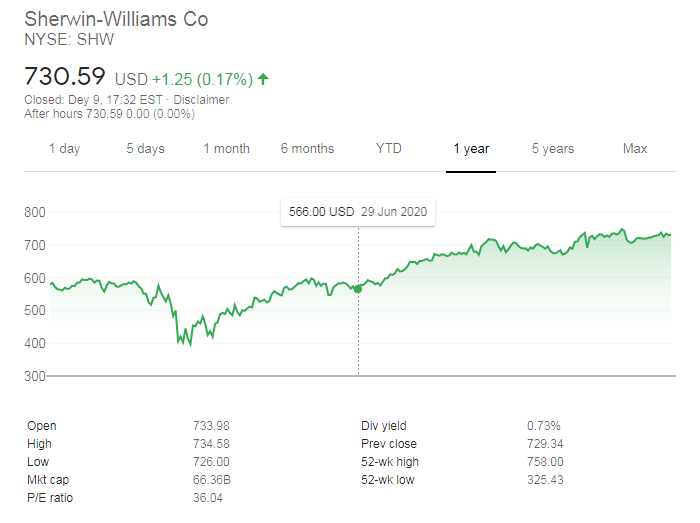Open the Disclaimer link
The height and width of the screenshot is (523, 700).
(x=201, y=100)
